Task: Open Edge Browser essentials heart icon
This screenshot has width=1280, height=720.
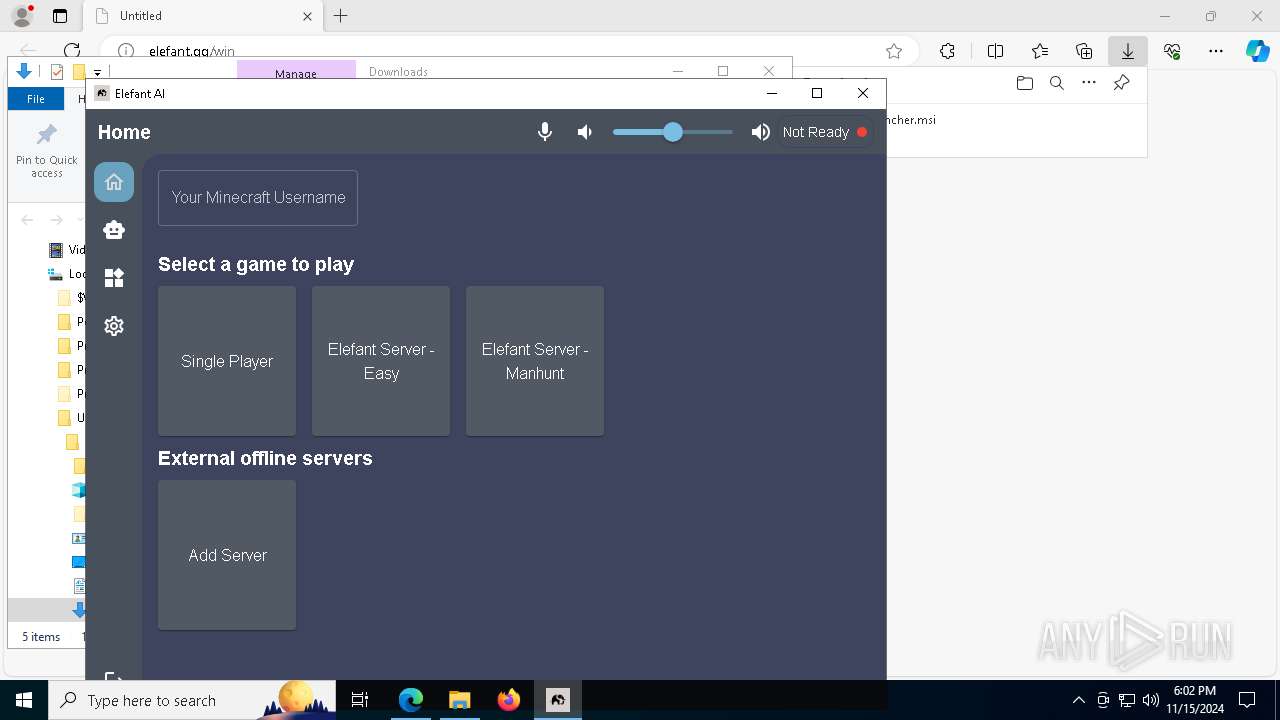Action: [1172, 51]
